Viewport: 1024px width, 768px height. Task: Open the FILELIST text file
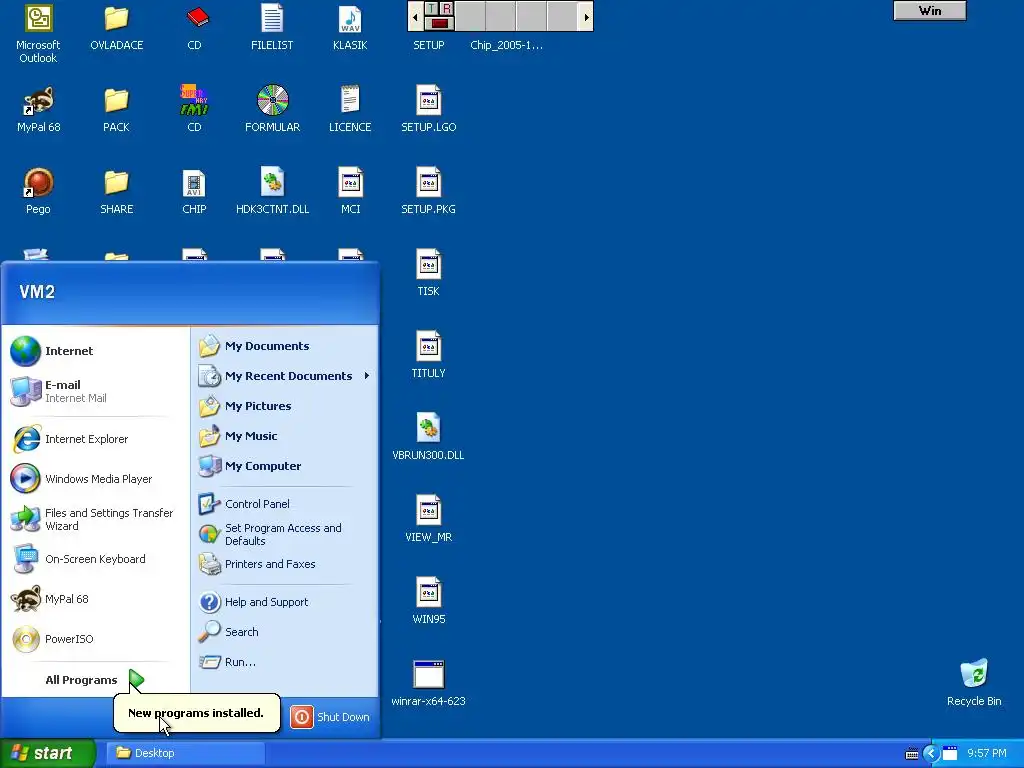point(272,29)
